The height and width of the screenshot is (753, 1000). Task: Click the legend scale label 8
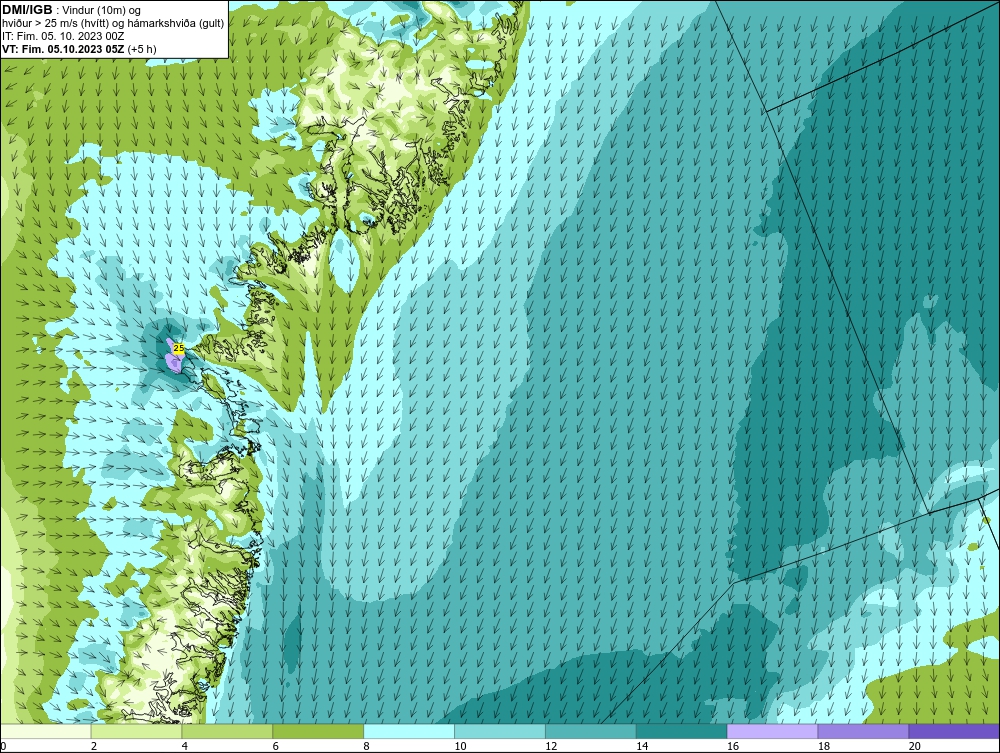click(x=367, y=746)
